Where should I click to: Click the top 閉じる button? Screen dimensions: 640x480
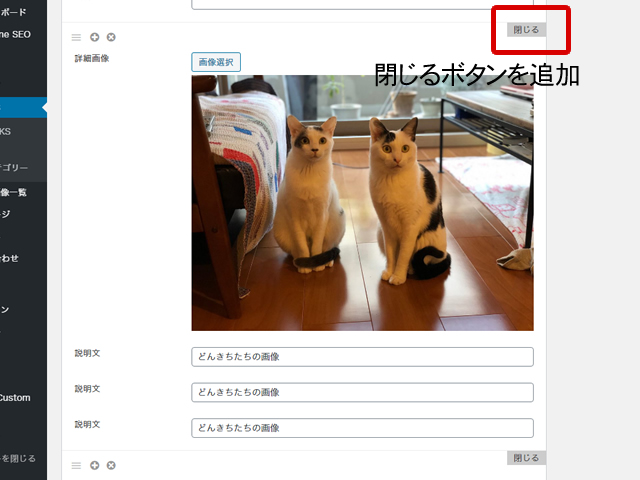(x=526, y=30)
